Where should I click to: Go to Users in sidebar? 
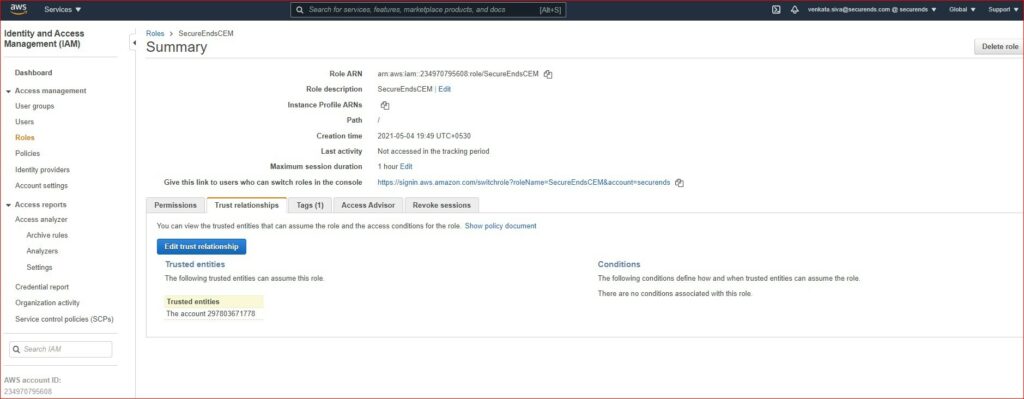coord(24,121)
